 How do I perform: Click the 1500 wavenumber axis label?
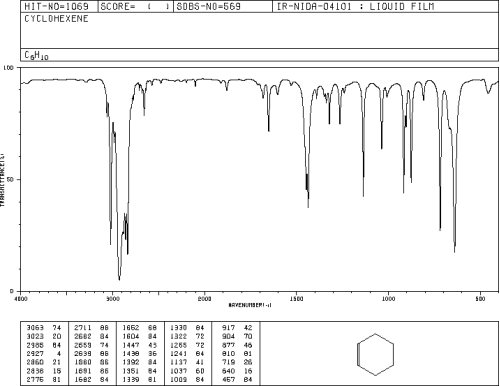pos(297,299)
